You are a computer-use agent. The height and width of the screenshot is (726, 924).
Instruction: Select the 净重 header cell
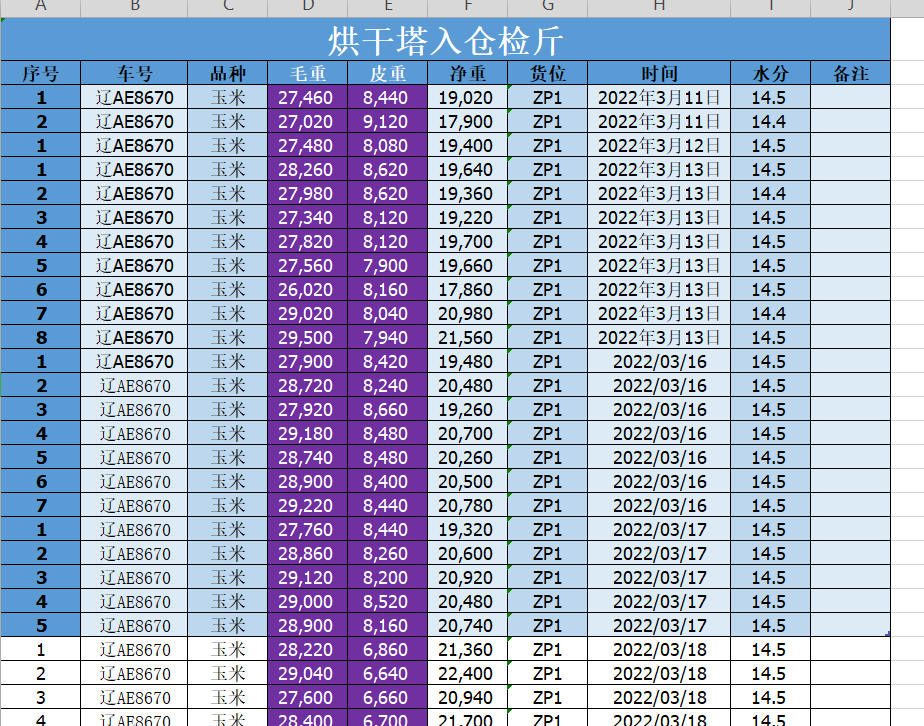pos(468,73)
